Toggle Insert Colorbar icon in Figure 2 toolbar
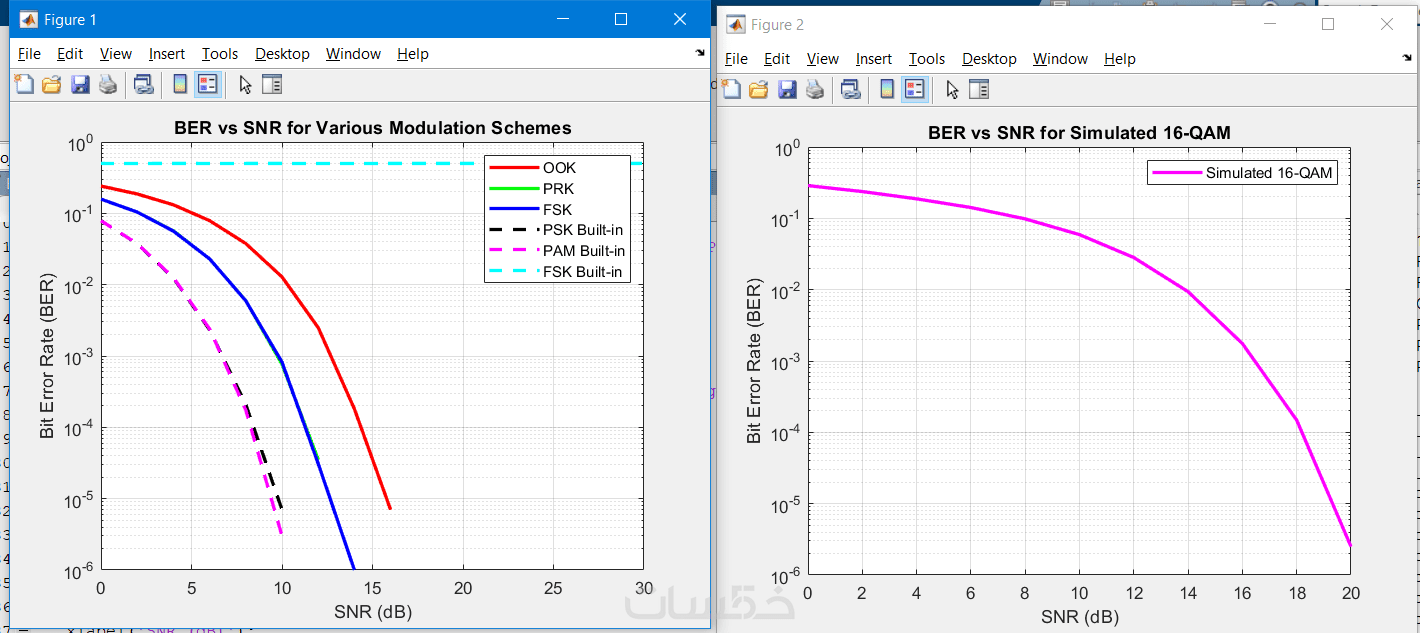The width and height of the screenshot is (1420, 633). [887, 90]
